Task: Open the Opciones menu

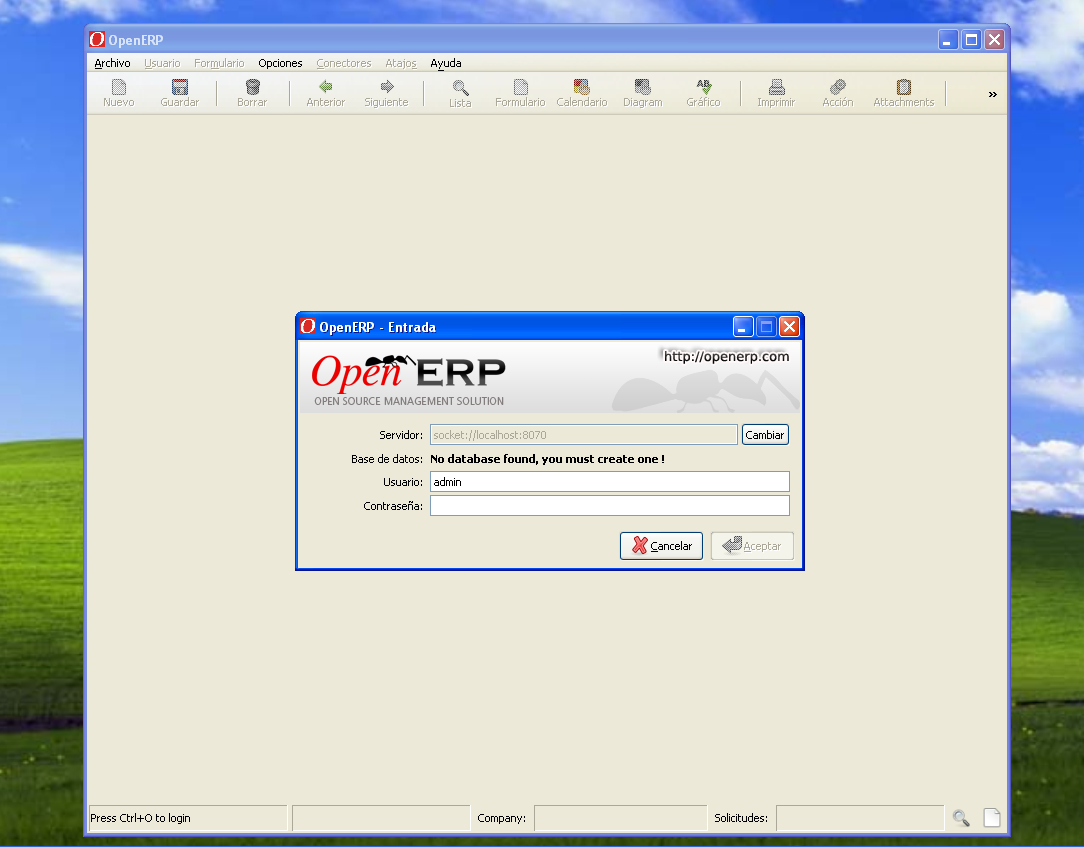Action: [280, 63]
